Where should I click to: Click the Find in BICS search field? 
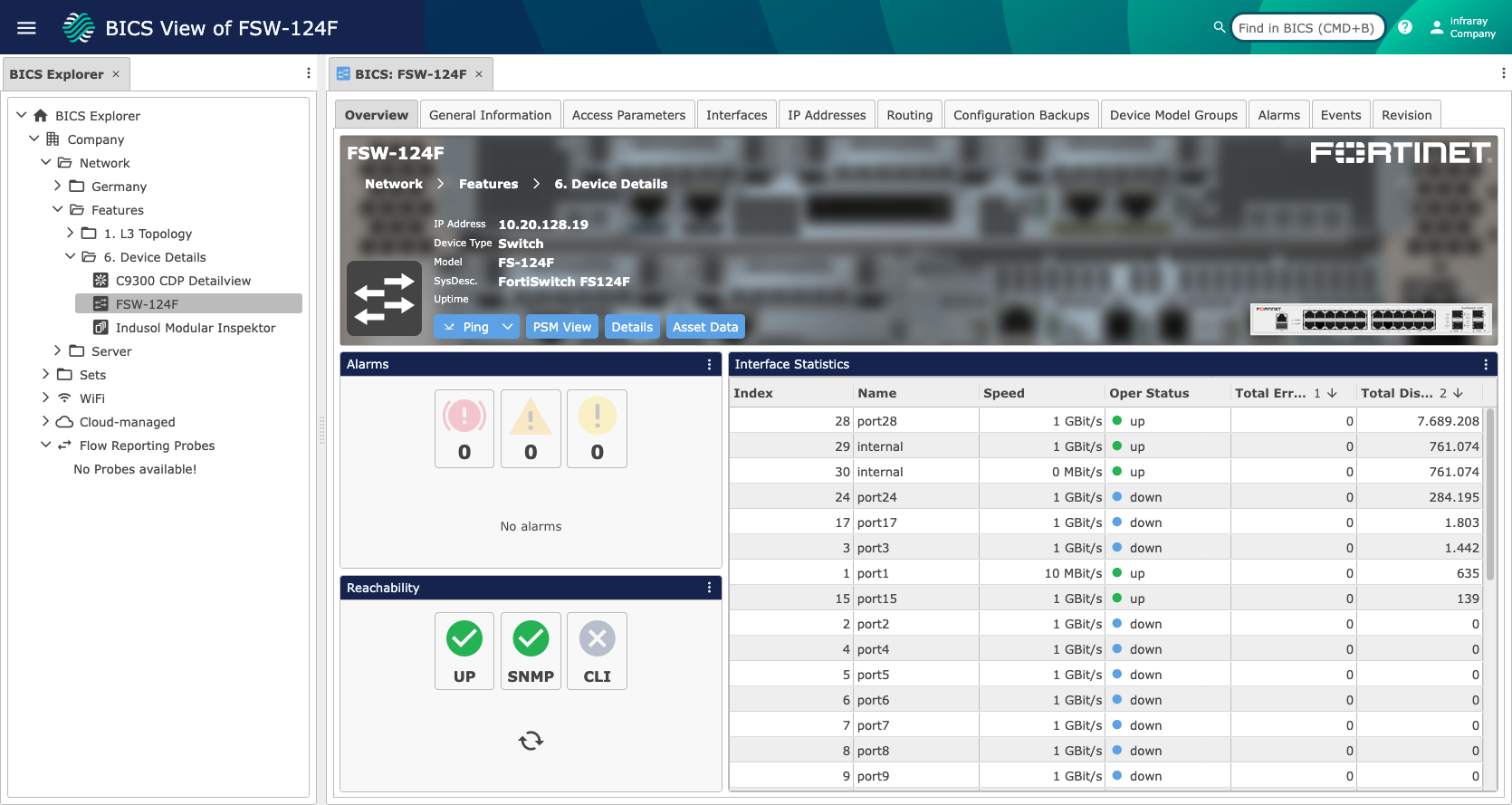point(1306,28)
